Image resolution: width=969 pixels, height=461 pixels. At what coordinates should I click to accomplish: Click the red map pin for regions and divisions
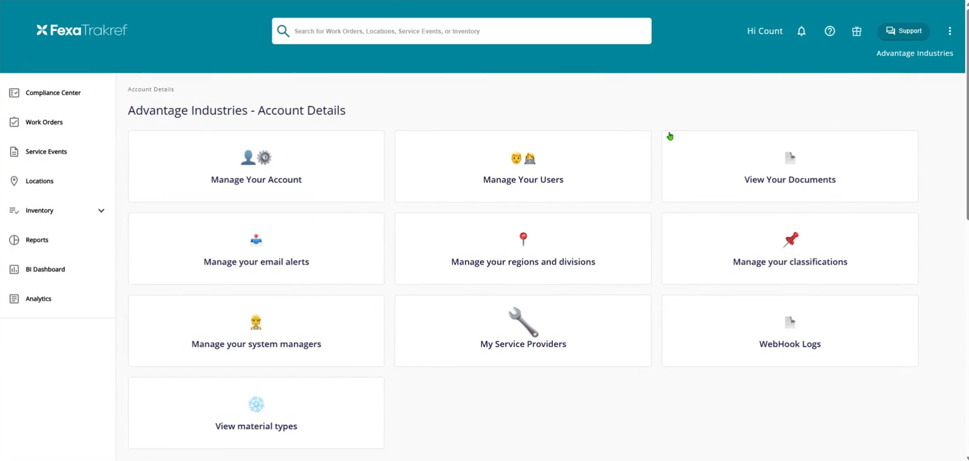(x=523, y=239)
